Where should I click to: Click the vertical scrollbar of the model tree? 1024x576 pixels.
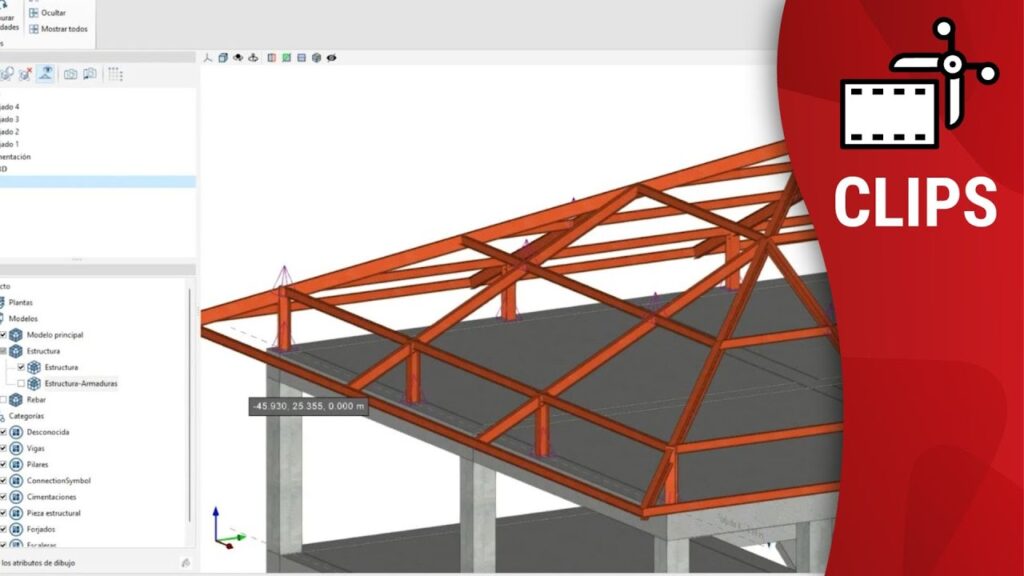tap(189, 400)
